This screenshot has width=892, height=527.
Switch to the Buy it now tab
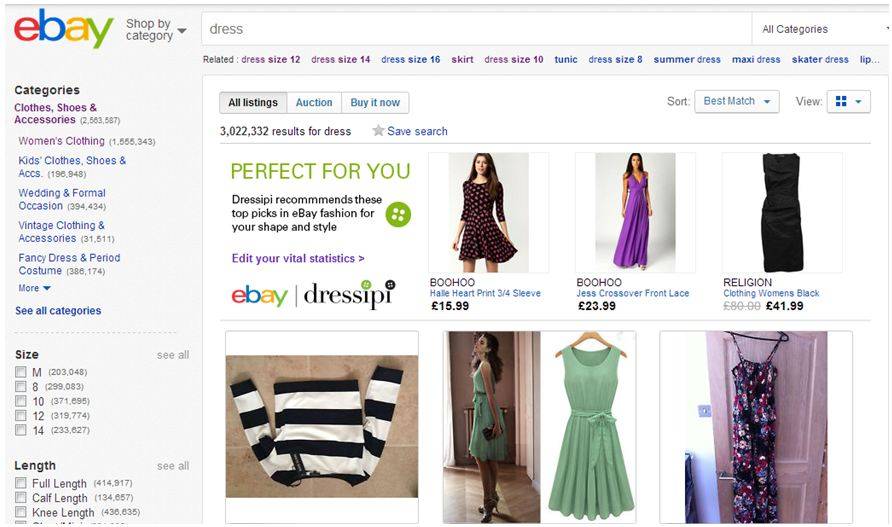[x=375, y=102]
